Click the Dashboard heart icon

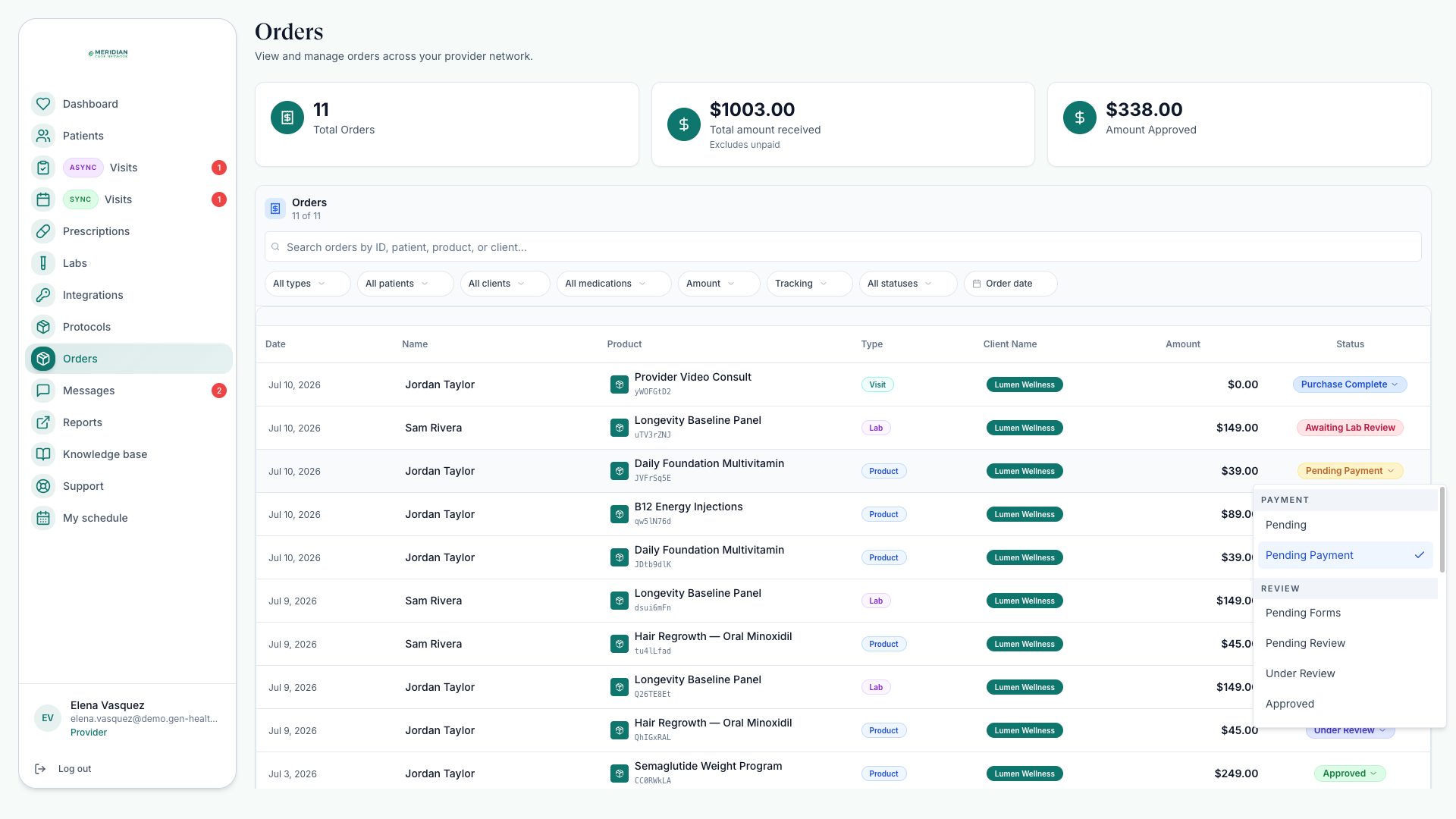point(43,104)
